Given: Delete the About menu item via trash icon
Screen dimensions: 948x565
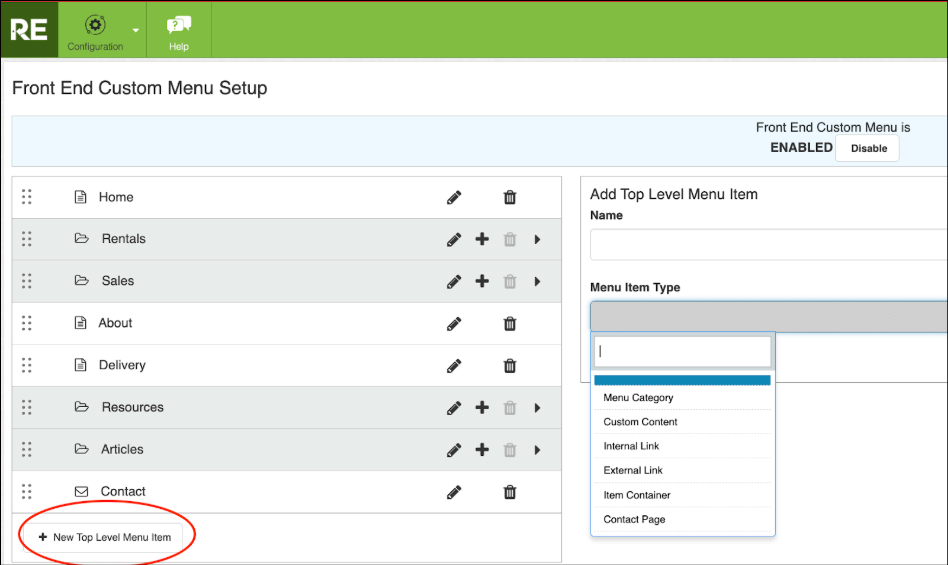Looking at the screenshot, I should point(510,324).
